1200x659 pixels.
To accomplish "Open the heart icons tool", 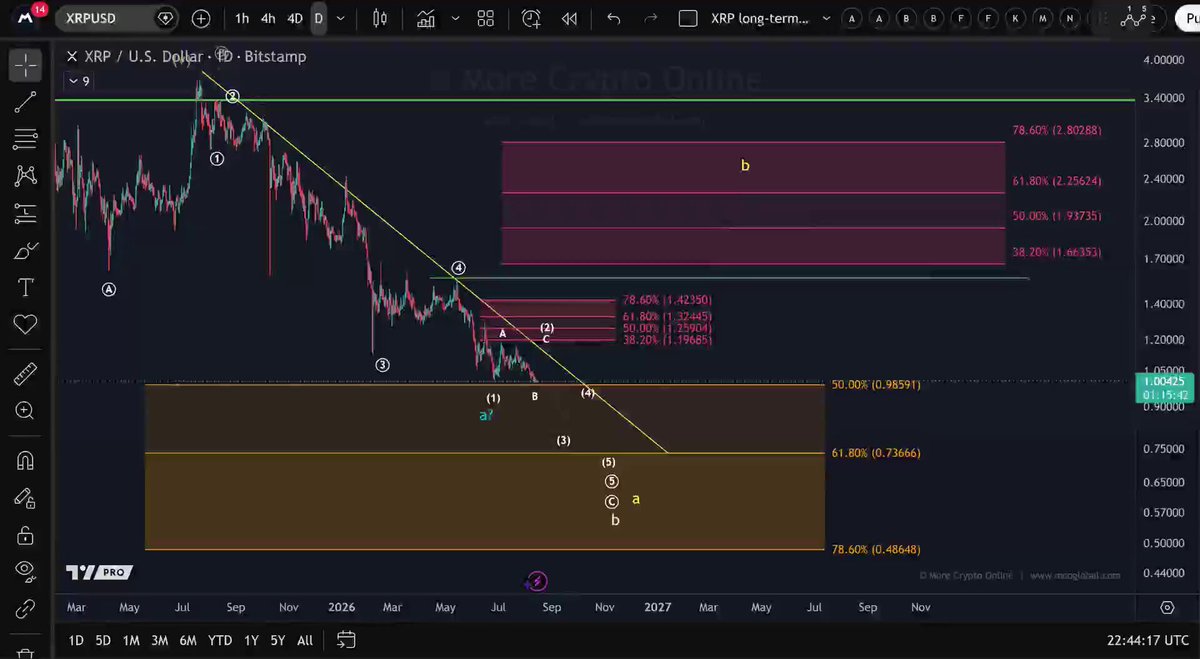I will [25, 324].
